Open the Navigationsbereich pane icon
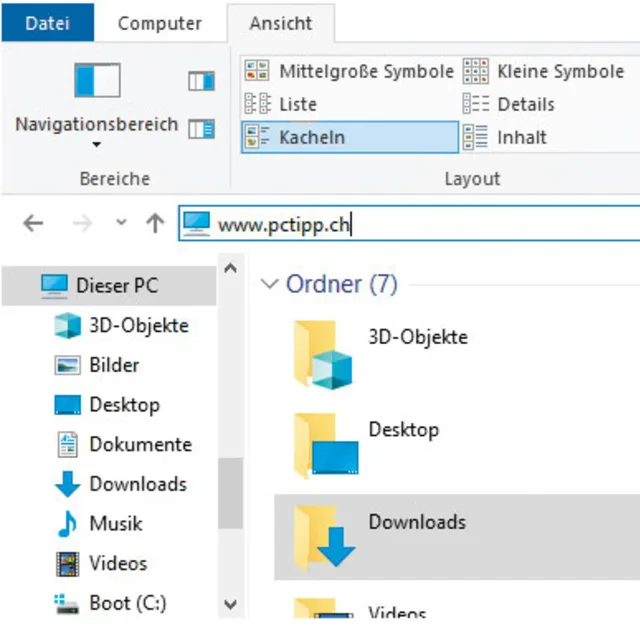Image resolution: width=640 pixels, height=628 pixels. coord(97,80)
